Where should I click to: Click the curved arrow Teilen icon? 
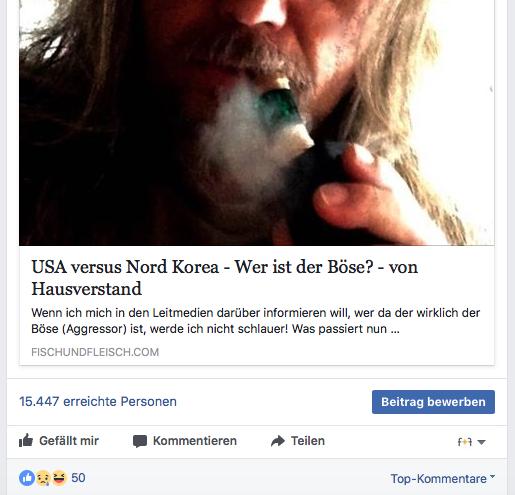(x=278, y=441)
